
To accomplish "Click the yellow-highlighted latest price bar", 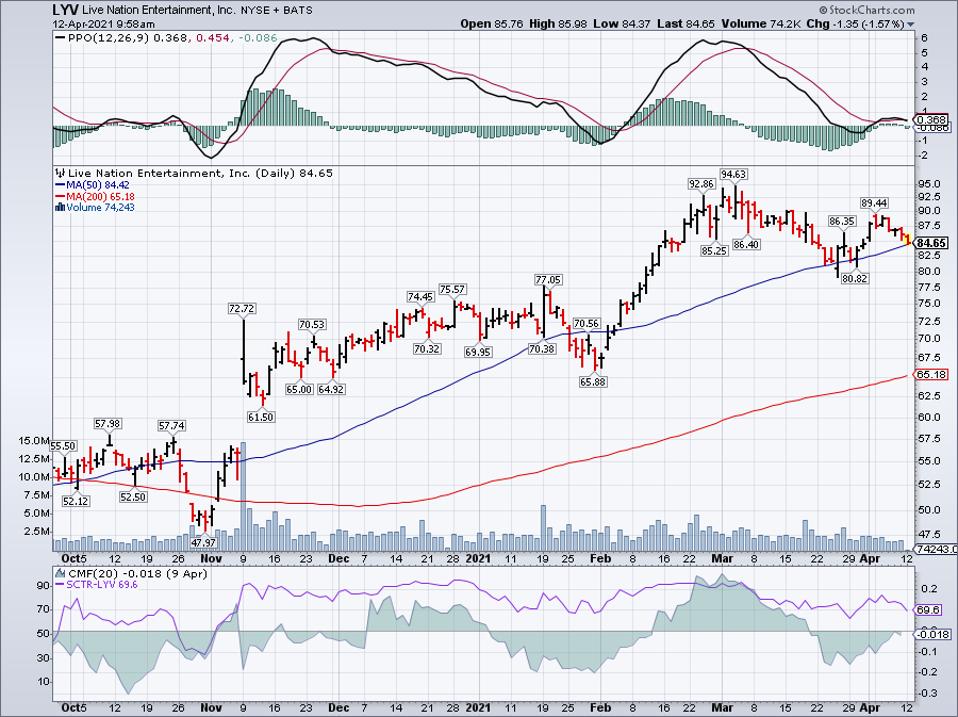I will pos(907,239).
